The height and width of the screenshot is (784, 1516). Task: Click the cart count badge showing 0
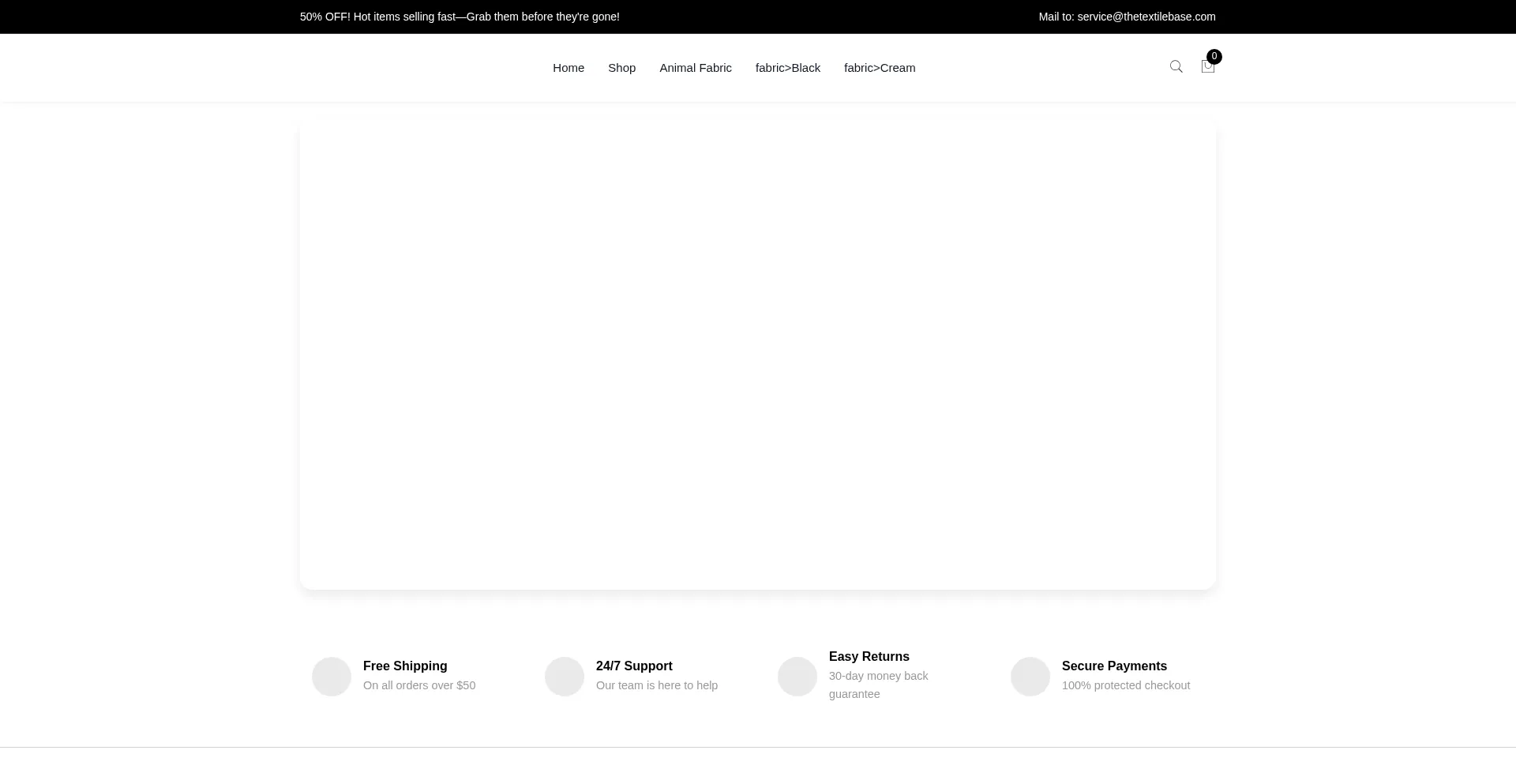pyautogui.click(x=1214, y=57)
